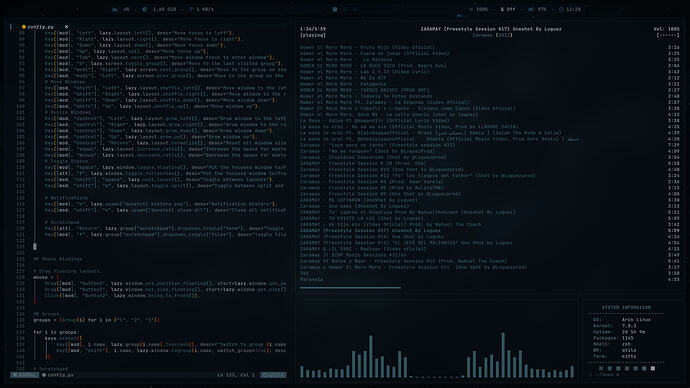The width and height of the screenshot is (690, 388).
Task: Click the Packages 1145 value
Action: (628, 338)
